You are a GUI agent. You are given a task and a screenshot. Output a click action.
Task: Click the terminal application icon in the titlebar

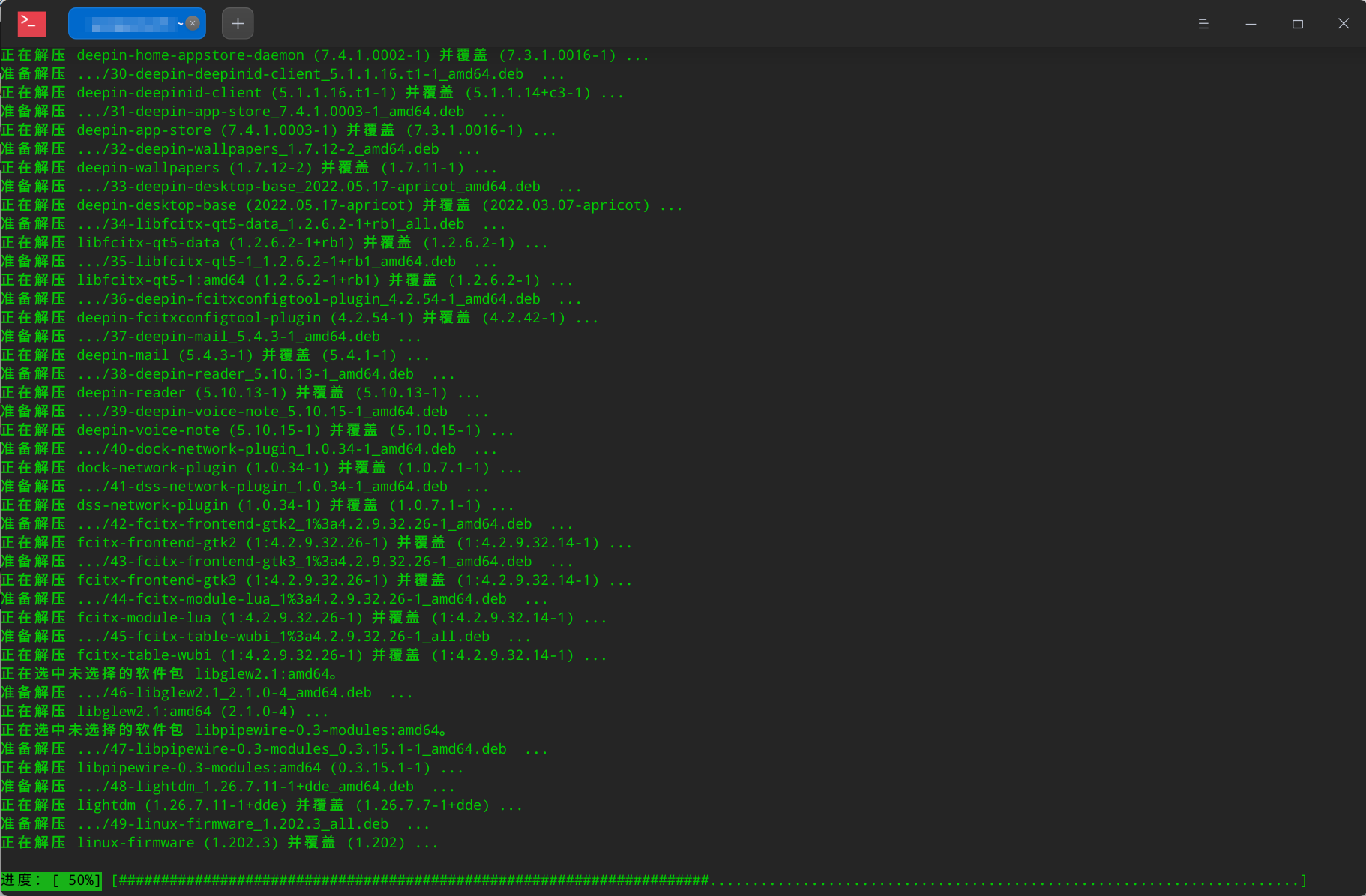(31, 23)
